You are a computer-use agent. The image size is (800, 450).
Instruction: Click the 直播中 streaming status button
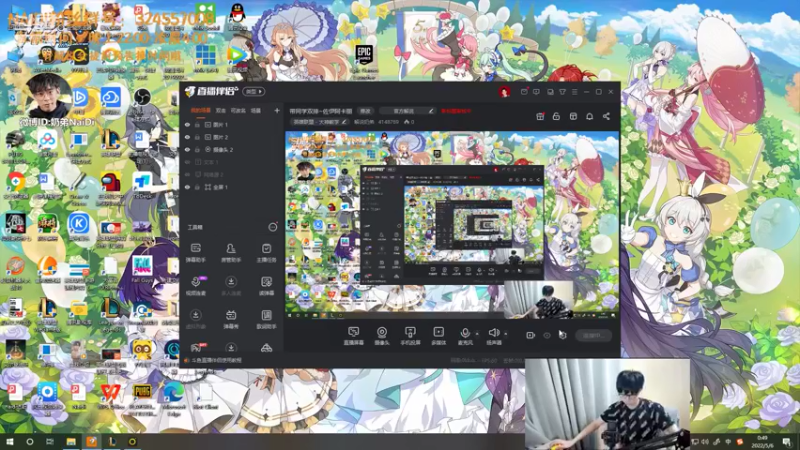click(x=593, y=335)
